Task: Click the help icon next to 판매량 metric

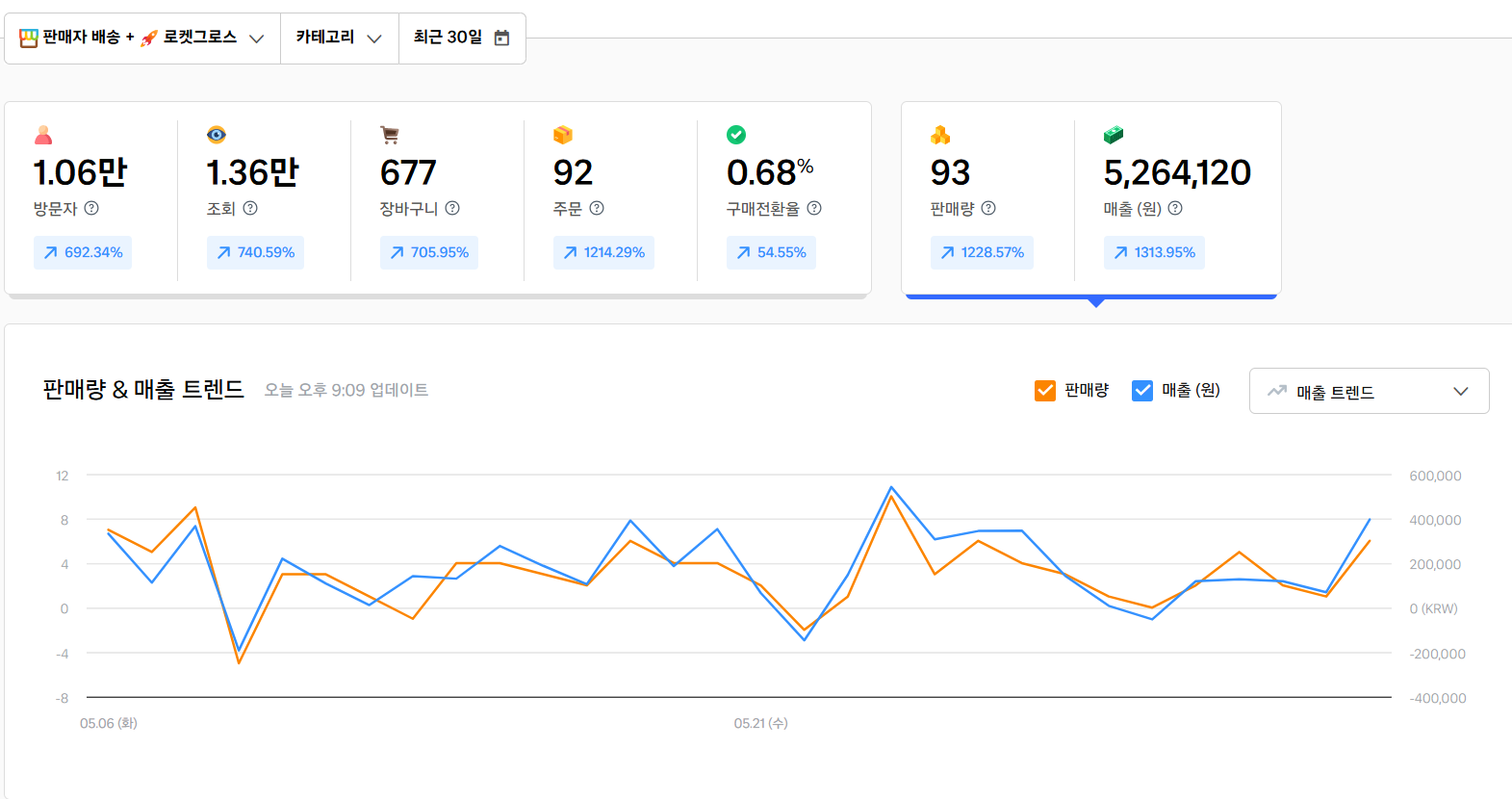Action: point(988,208)
